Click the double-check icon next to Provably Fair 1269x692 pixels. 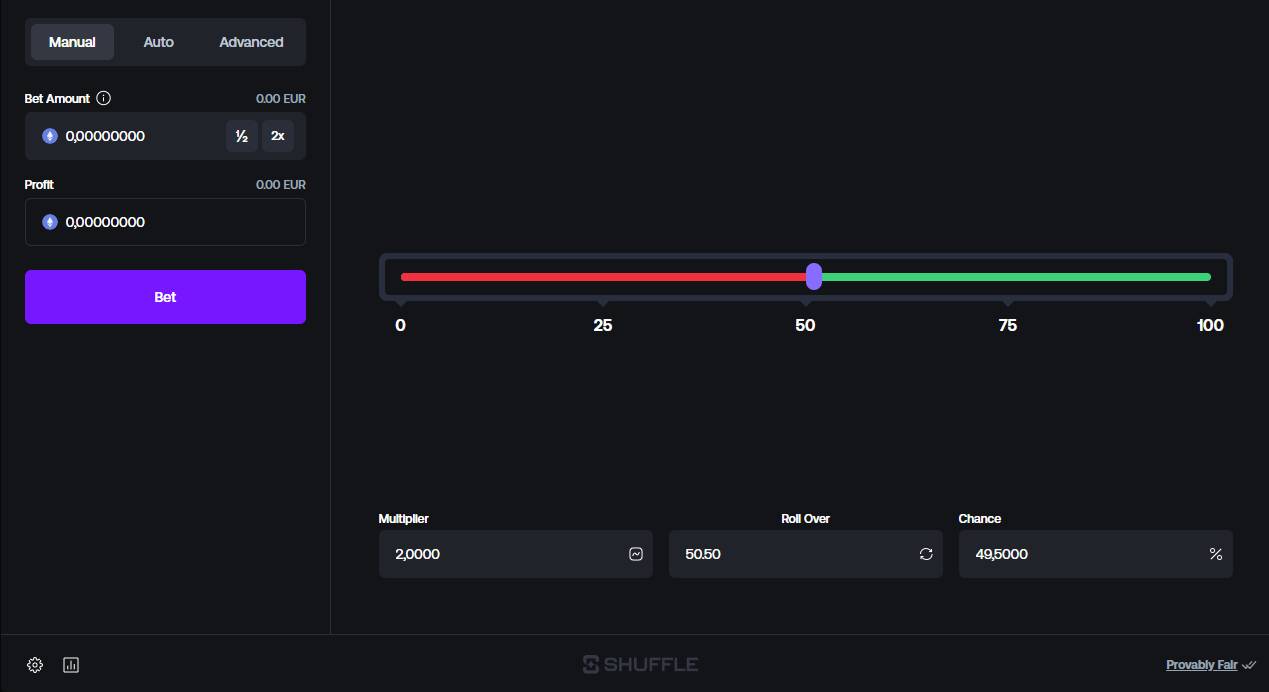1249,665
